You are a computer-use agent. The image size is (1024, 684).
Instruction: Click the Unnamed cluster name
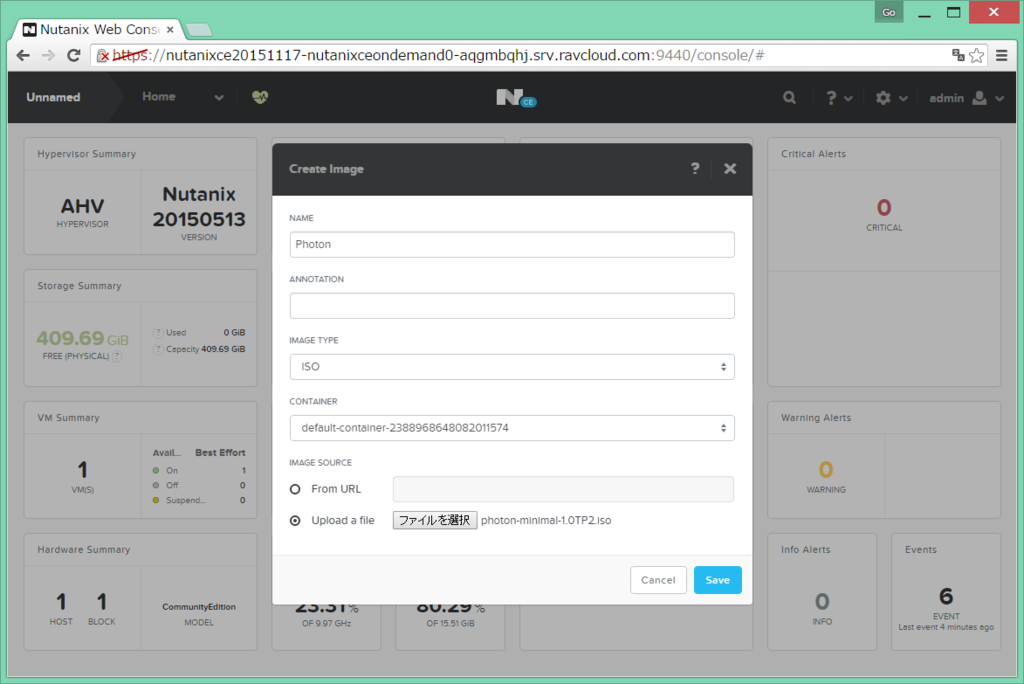coord(53,97)
